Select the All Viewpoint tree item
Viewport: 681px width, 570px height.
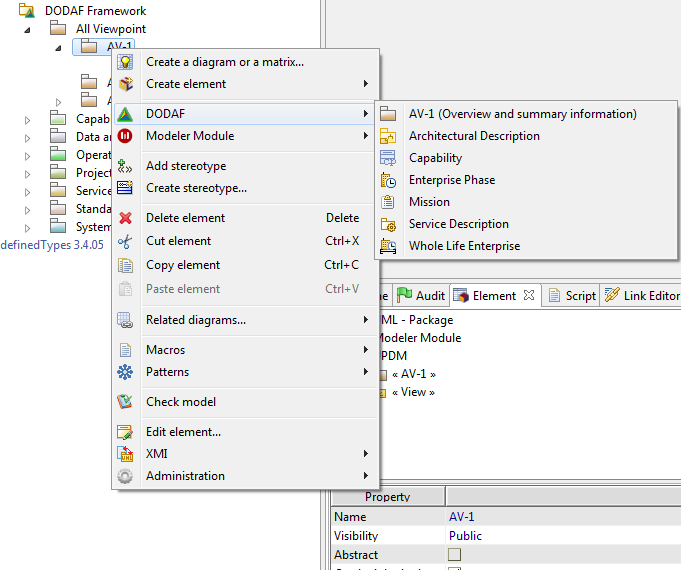pos(111,29)
